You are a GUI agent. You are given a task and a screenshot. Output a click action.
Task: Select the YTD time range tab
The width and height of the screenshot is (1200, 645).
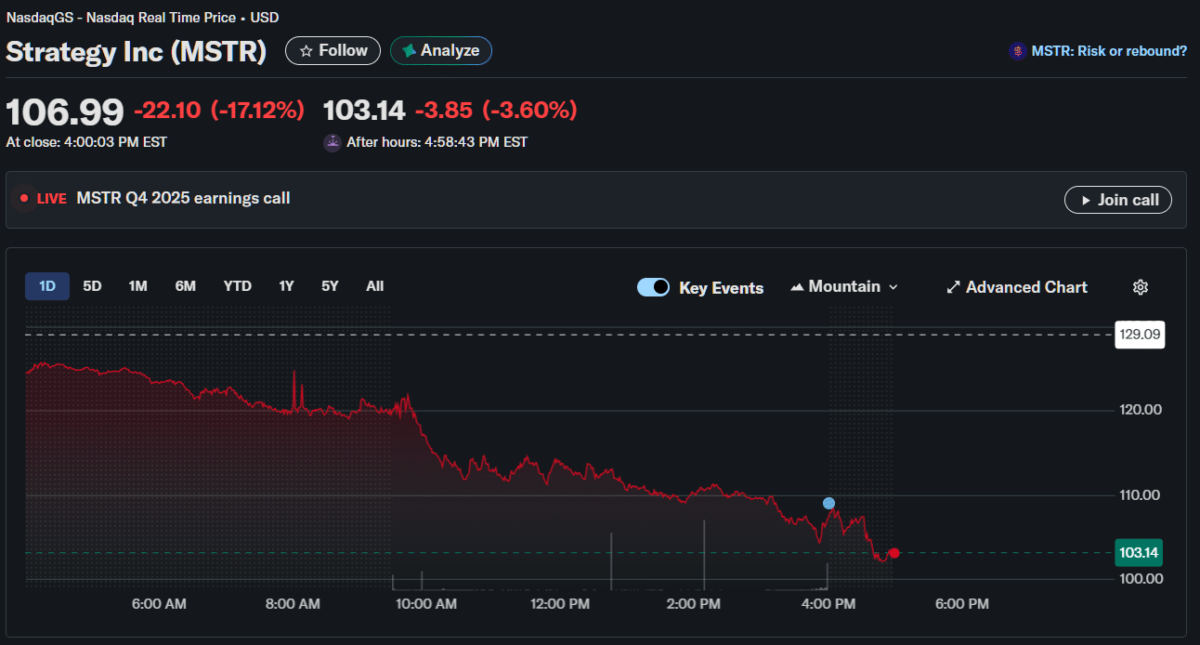click(237, 286)
